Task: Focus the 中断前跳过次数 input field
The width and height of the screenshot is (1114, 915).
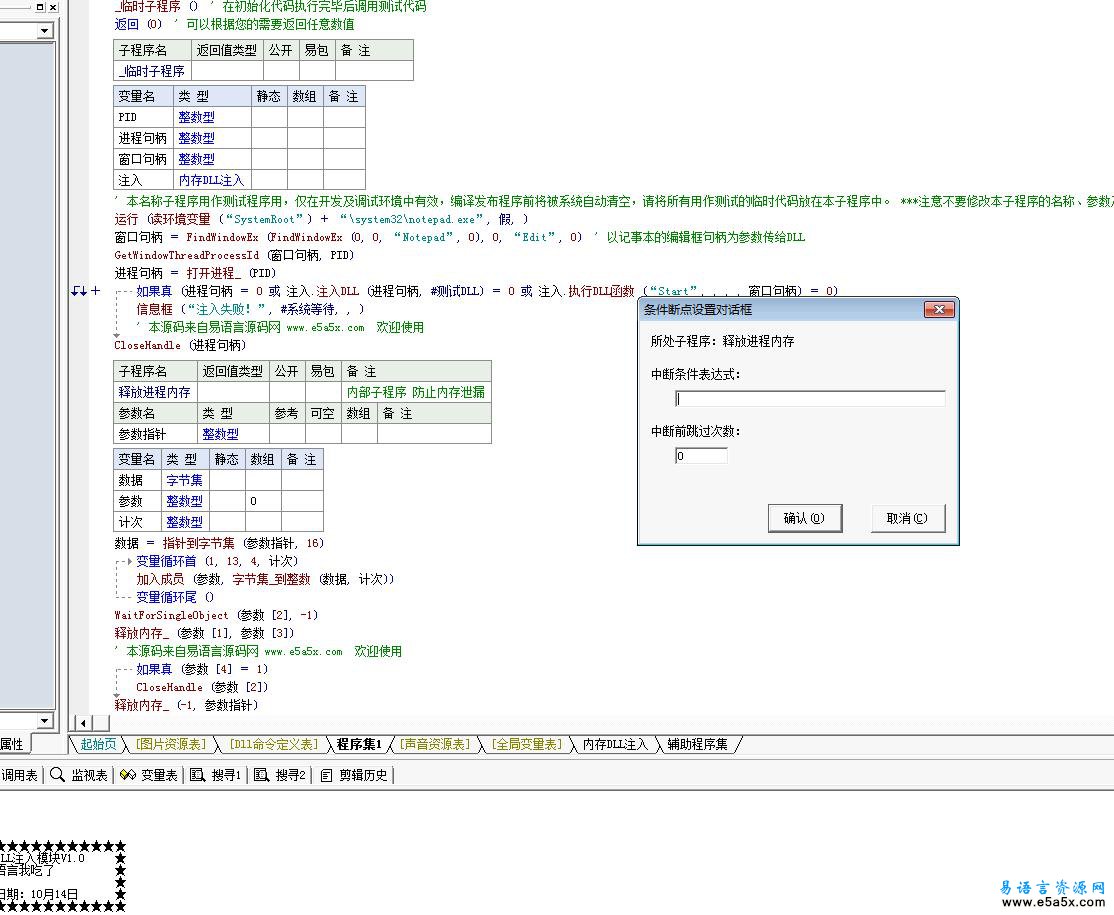Action: (x=701, y=456)
